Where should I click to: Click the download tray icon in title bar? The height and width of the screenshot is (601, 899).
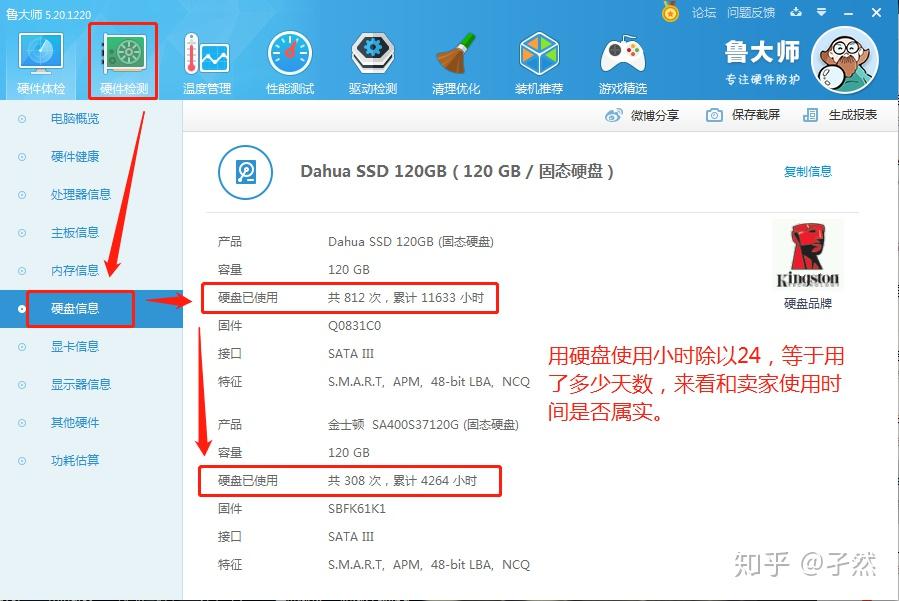[x=796, y=12]
